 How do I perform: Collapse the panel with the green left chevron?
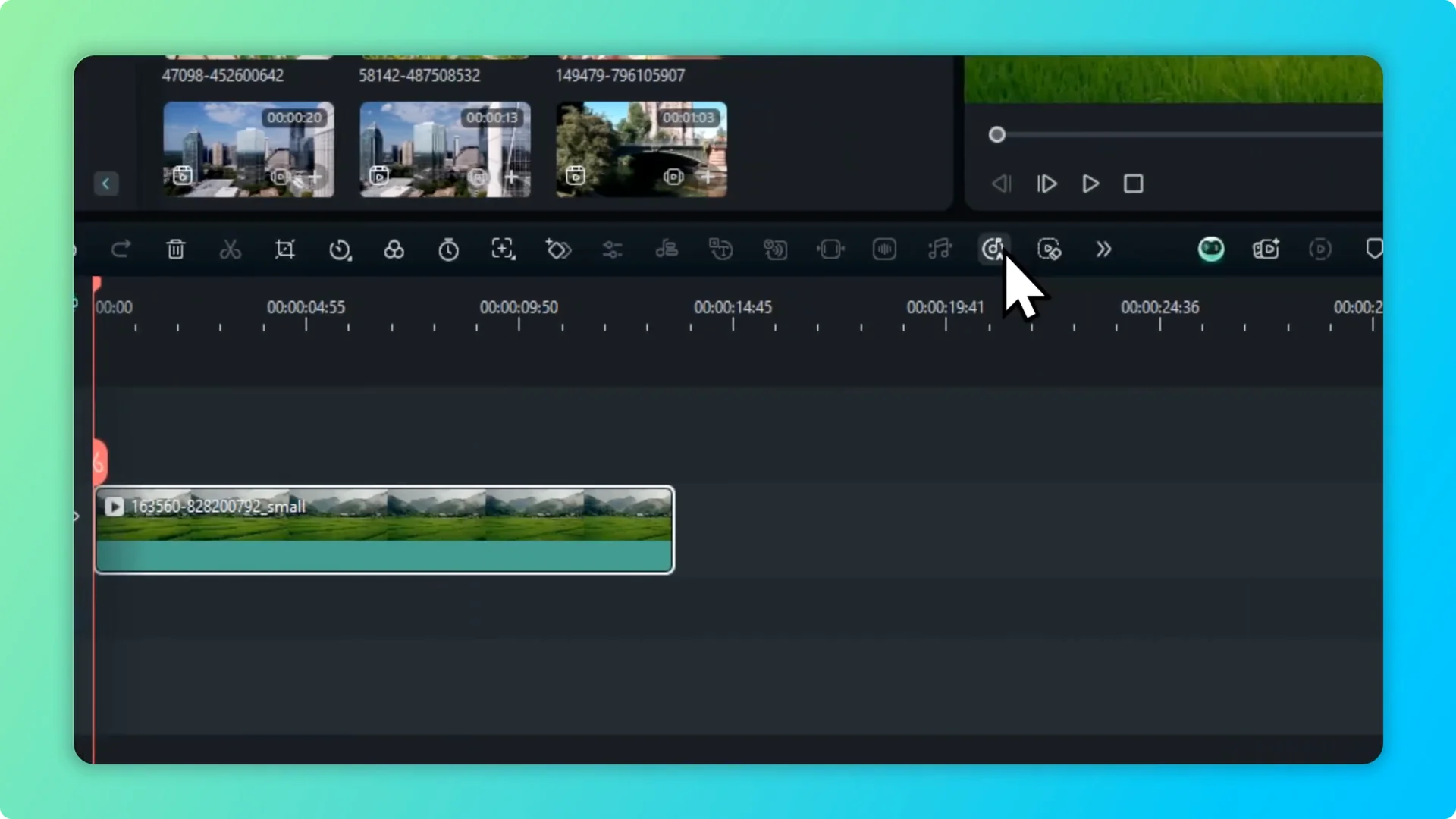coord(106,184)
